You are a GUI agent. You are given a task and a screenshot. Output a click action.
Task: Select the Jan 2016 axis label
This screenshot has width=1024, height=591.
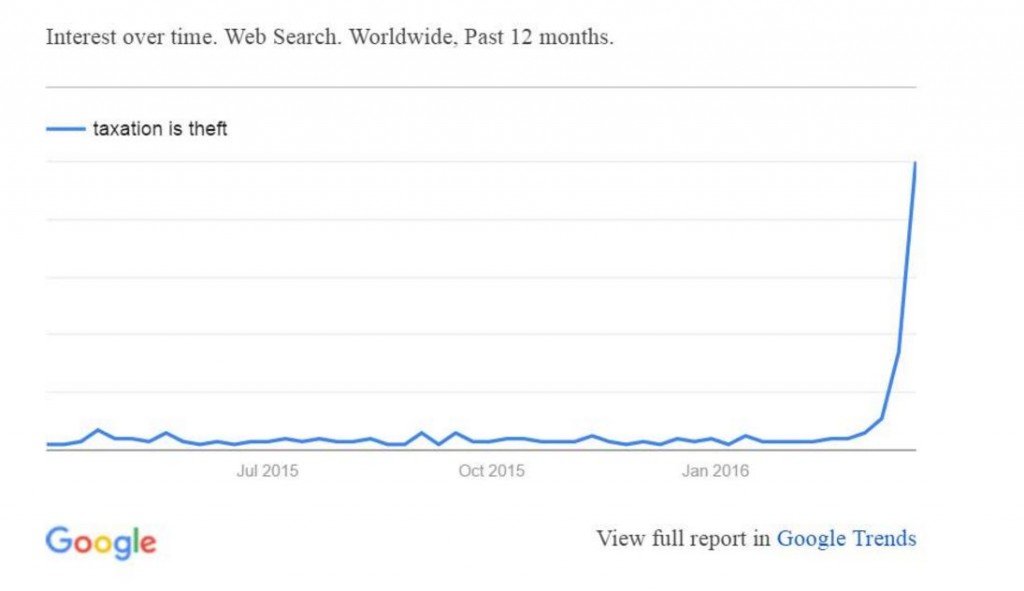click(x=715, y=471)
